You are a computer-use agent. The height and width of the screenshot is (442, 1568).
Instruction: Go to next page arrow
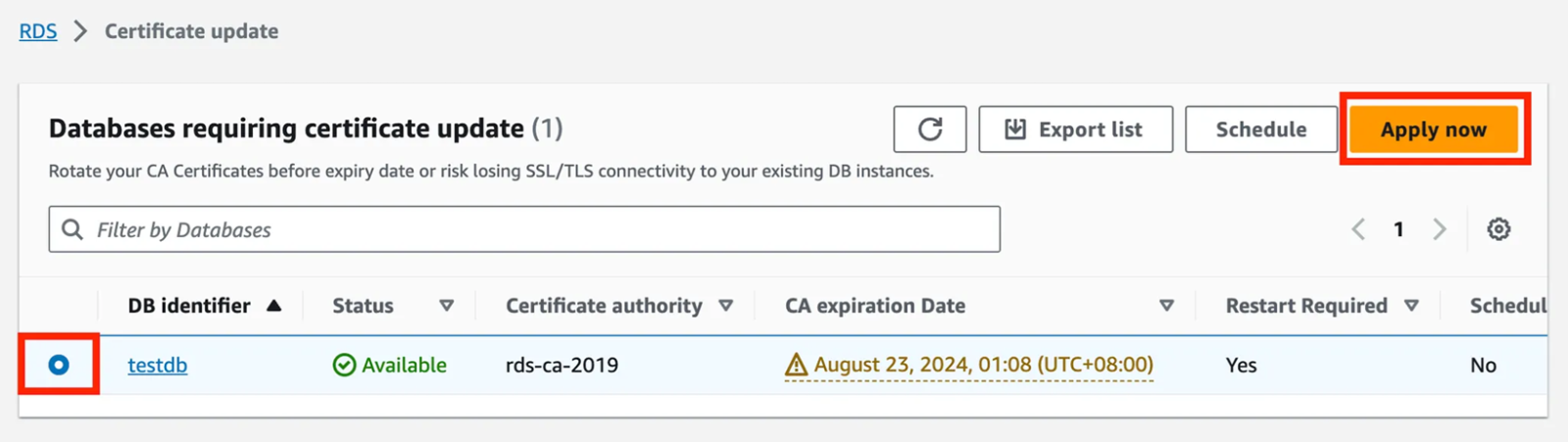1440,229
